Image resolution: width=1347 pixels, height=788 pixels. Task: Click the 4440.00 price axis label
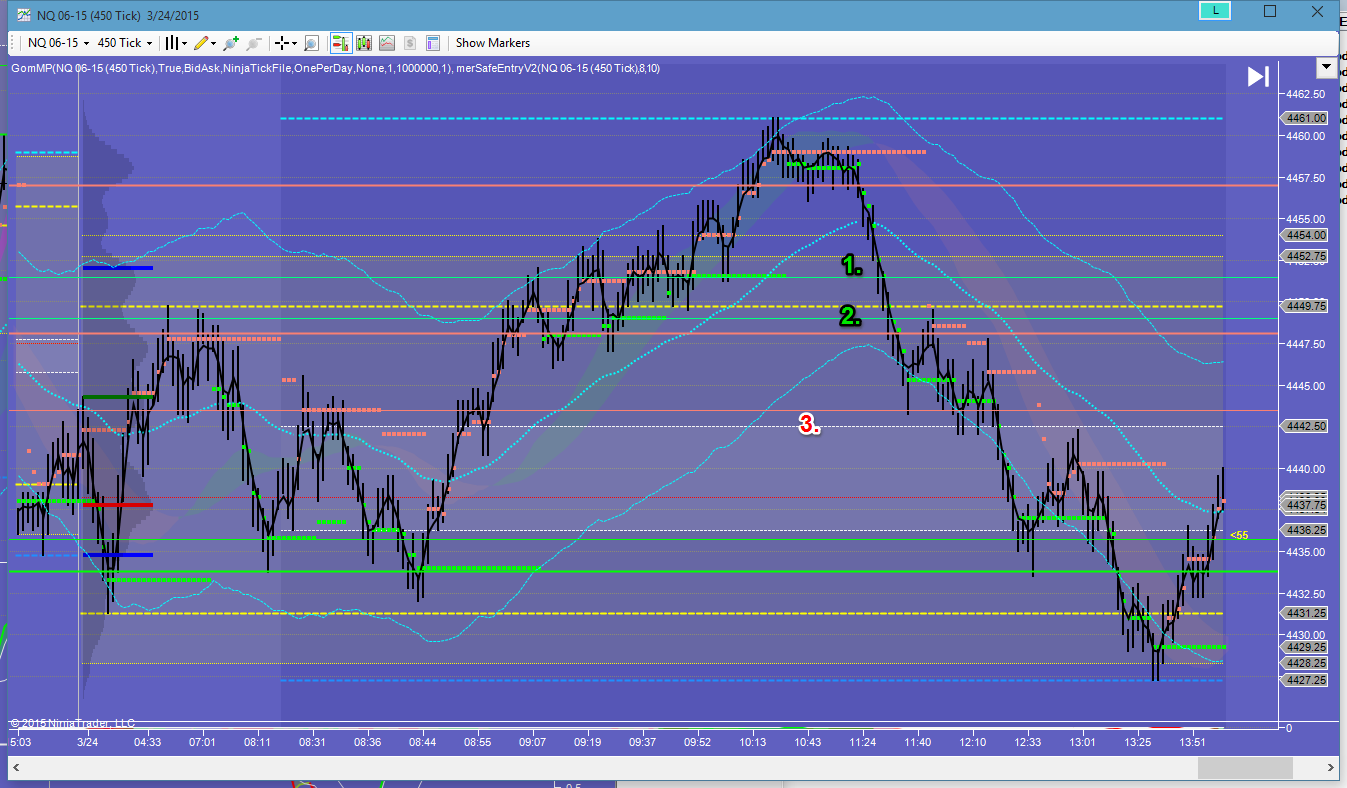tap(1306, 469)
